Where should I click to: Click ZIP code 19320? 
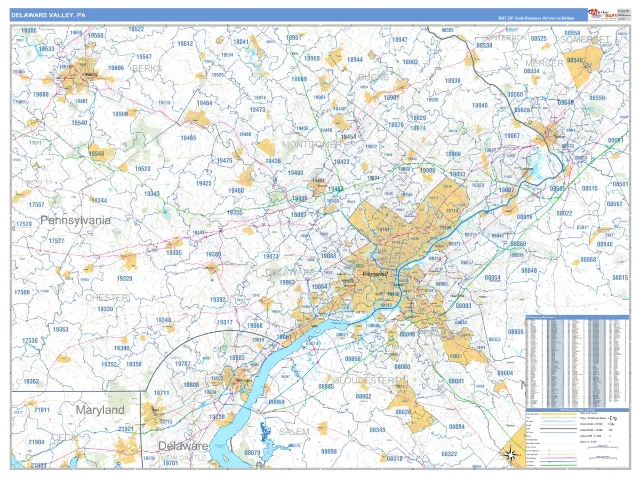coord(124,279)
